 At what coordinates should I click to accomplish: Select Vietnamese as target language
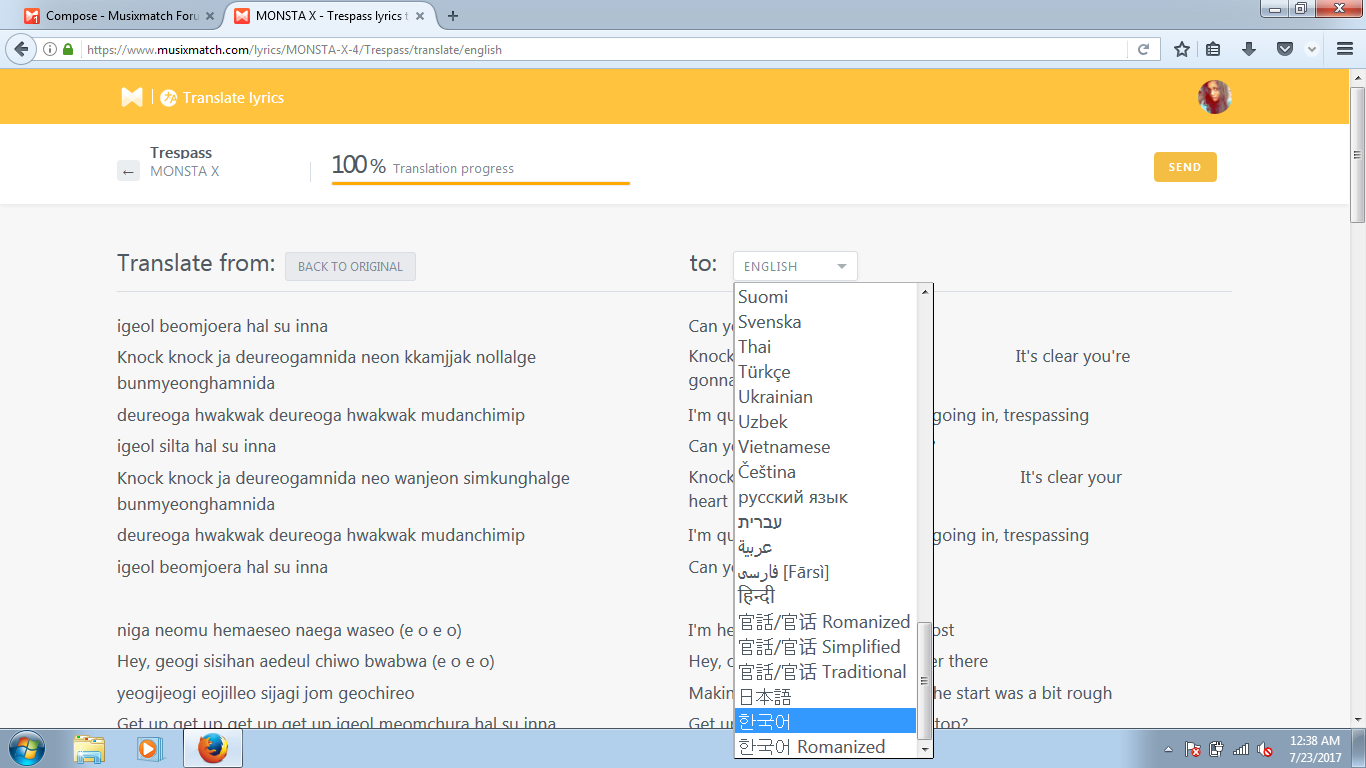(x=826, y=447)
